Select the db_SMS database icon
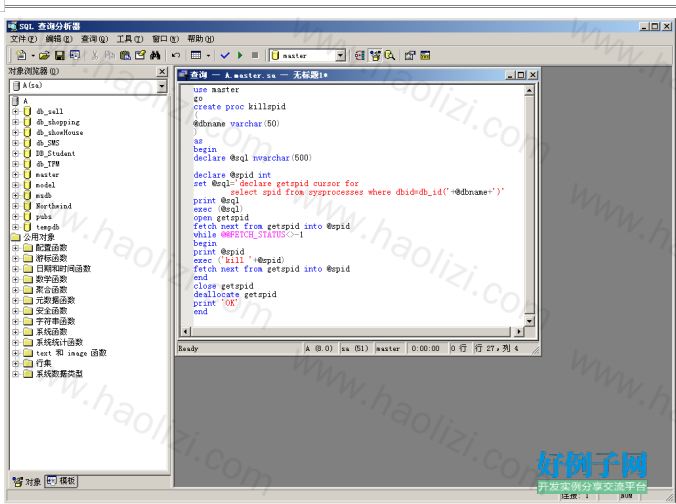This screenshot has width=676, height=504. [27, 143]
